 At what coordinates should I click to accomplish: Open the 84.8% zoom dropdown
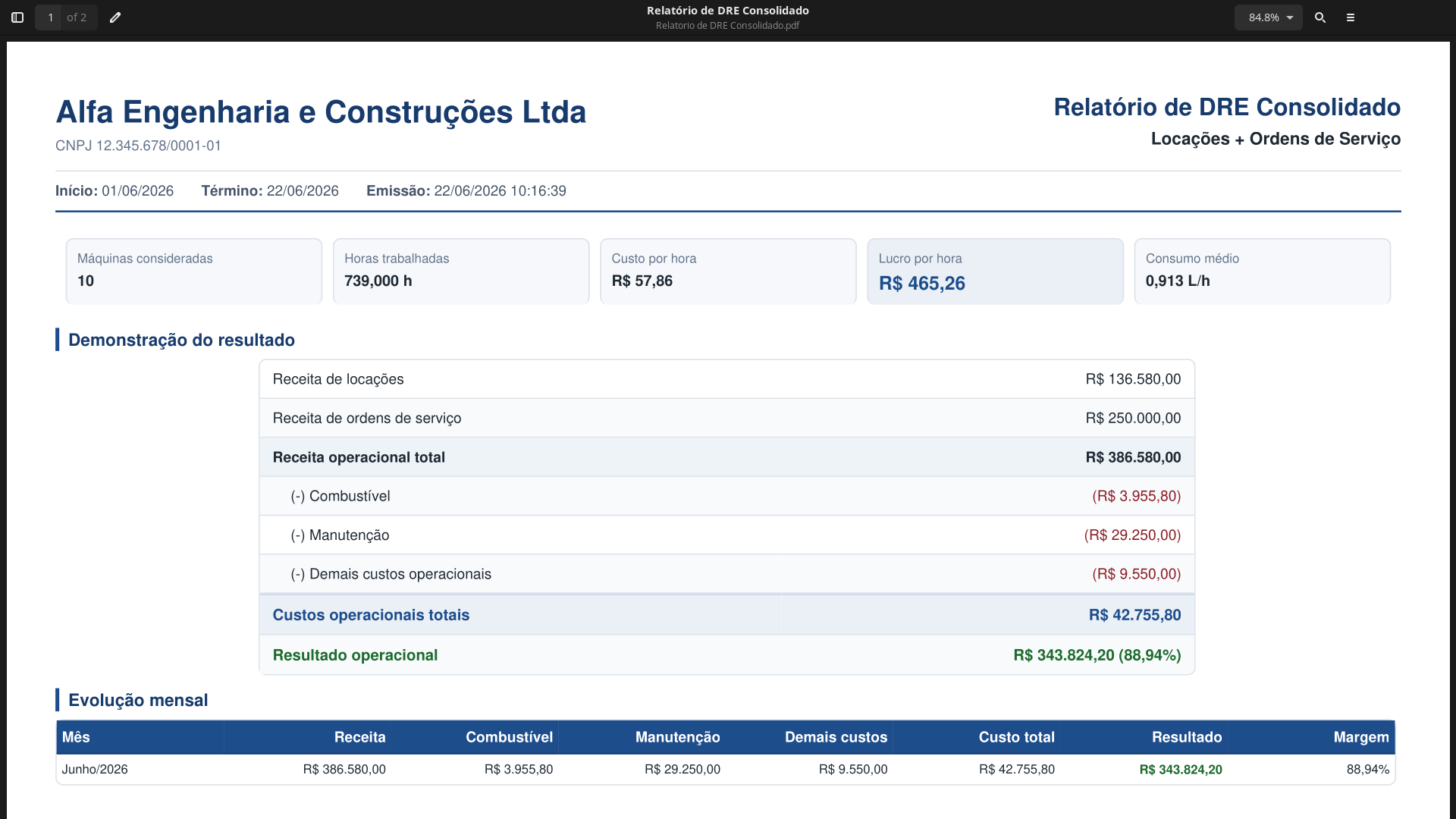tap(1269, 17)
